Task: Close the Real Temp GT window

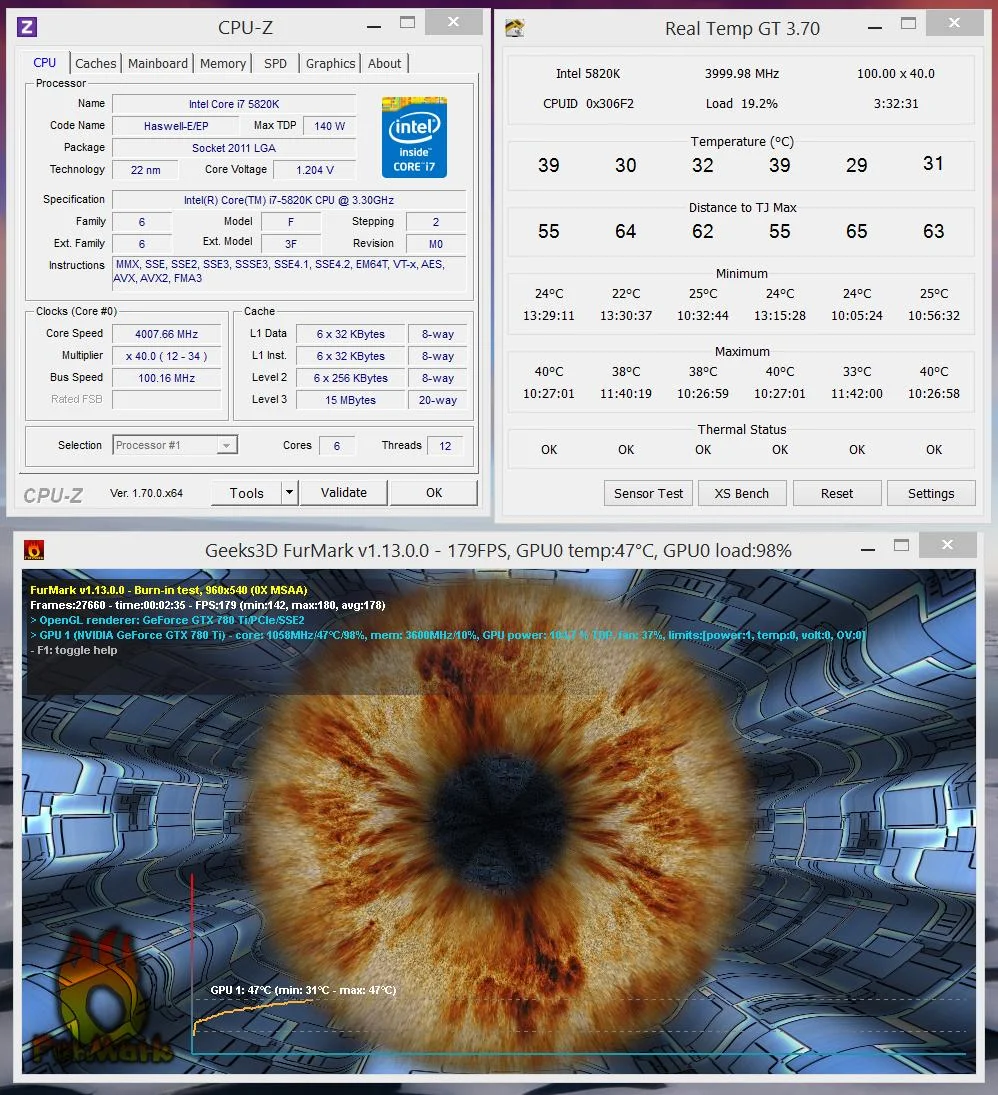Action: (954, 23)
